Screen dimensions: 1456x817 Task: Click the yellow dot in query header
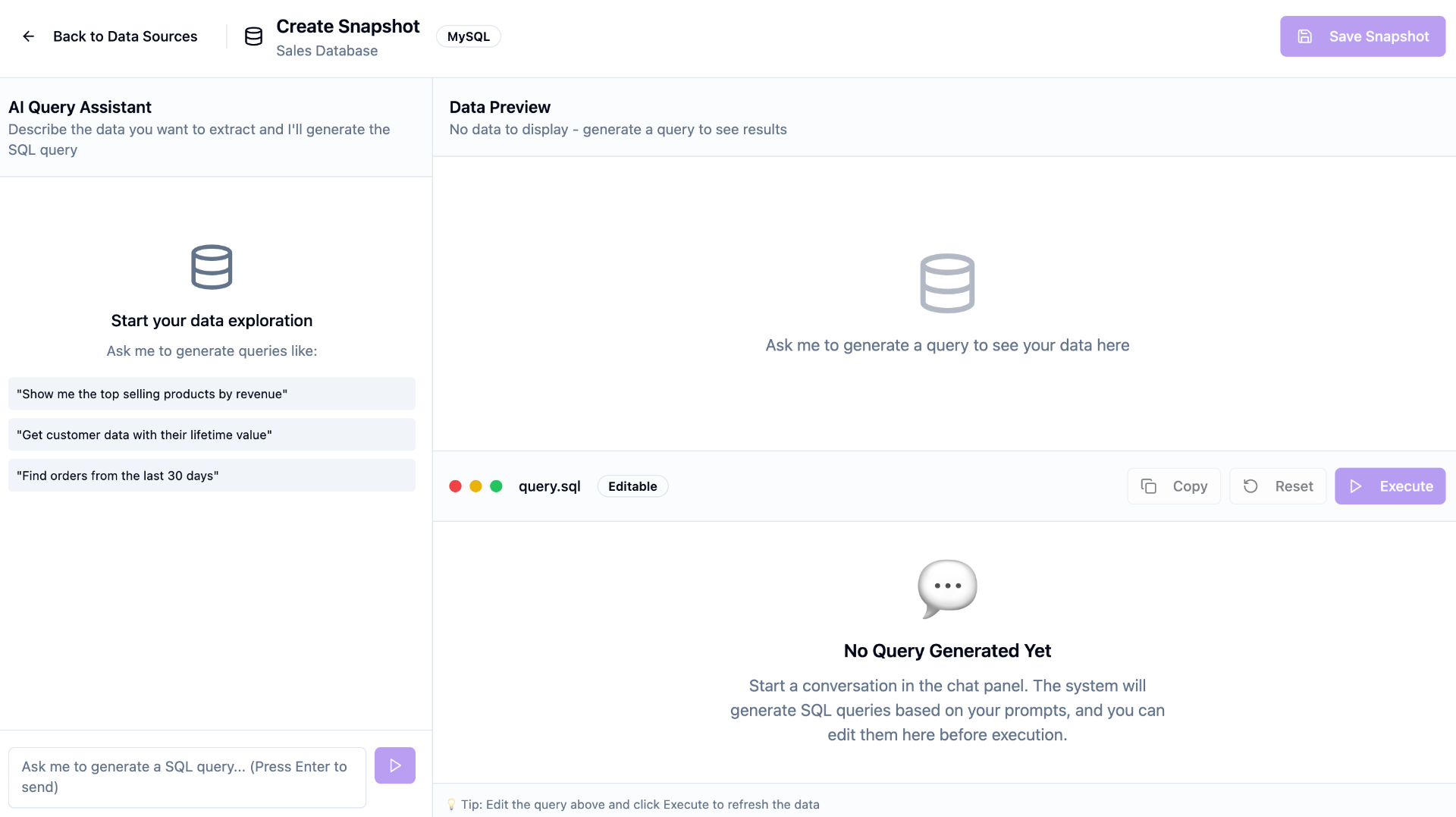tap(475, 486)
